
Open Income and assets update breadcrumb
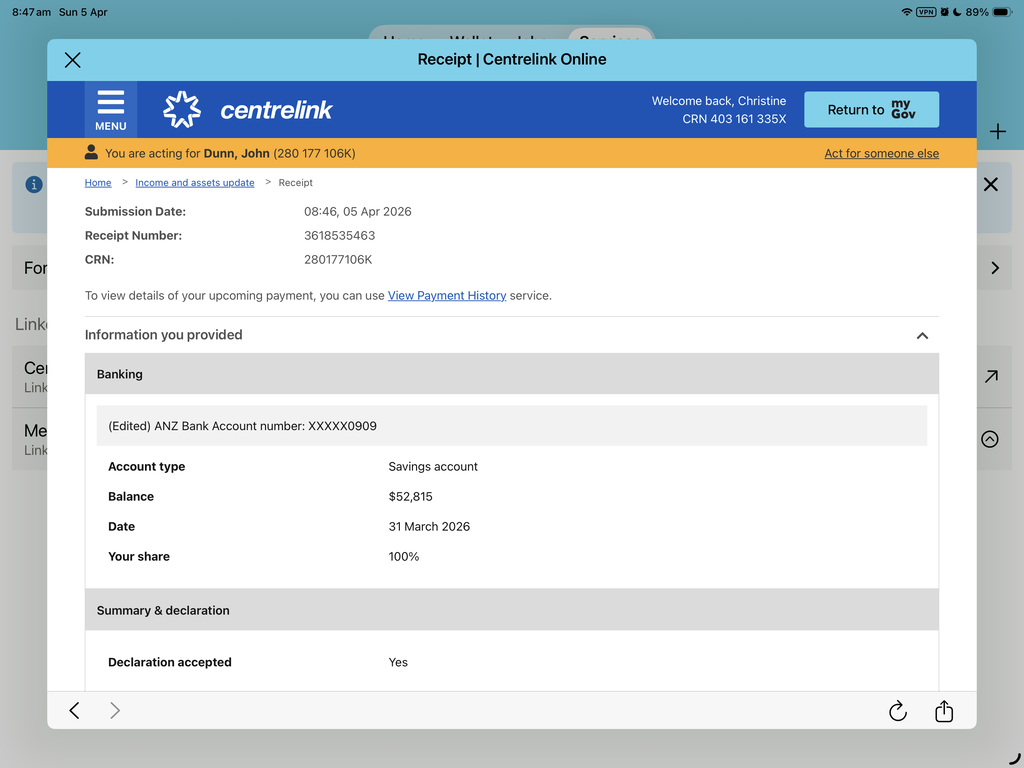point(195,183)
